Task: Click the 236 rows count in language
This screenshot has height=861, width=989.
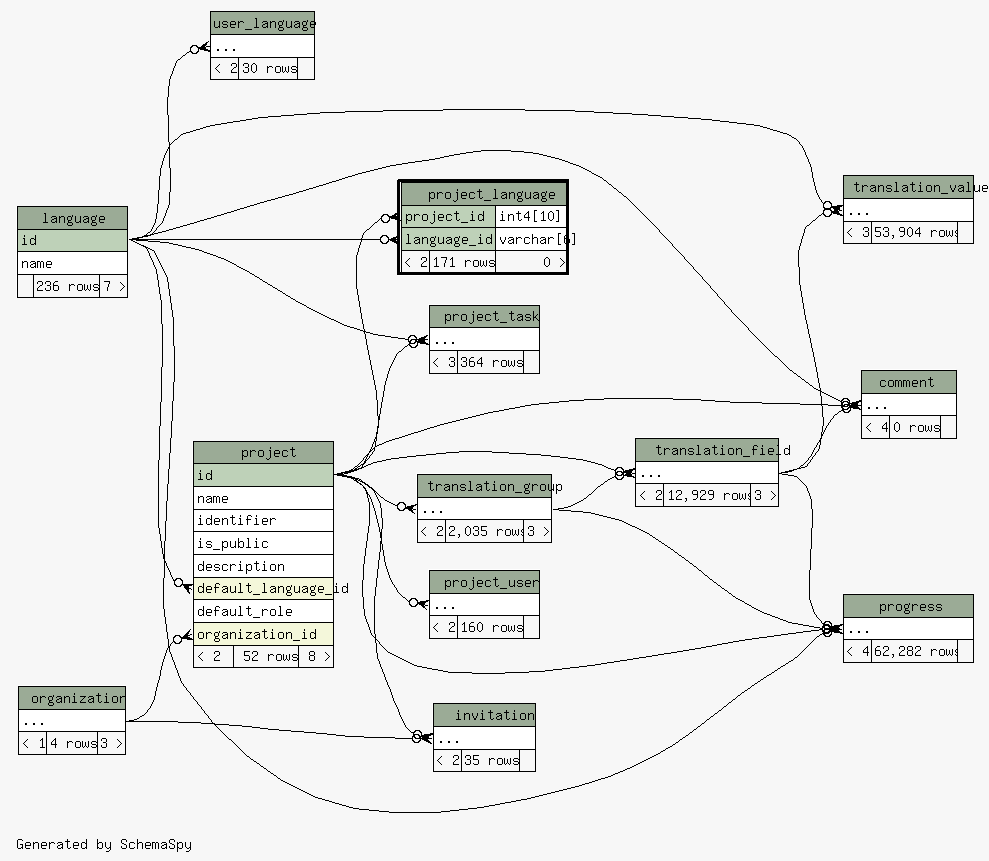Action: (x=66, y=286)
